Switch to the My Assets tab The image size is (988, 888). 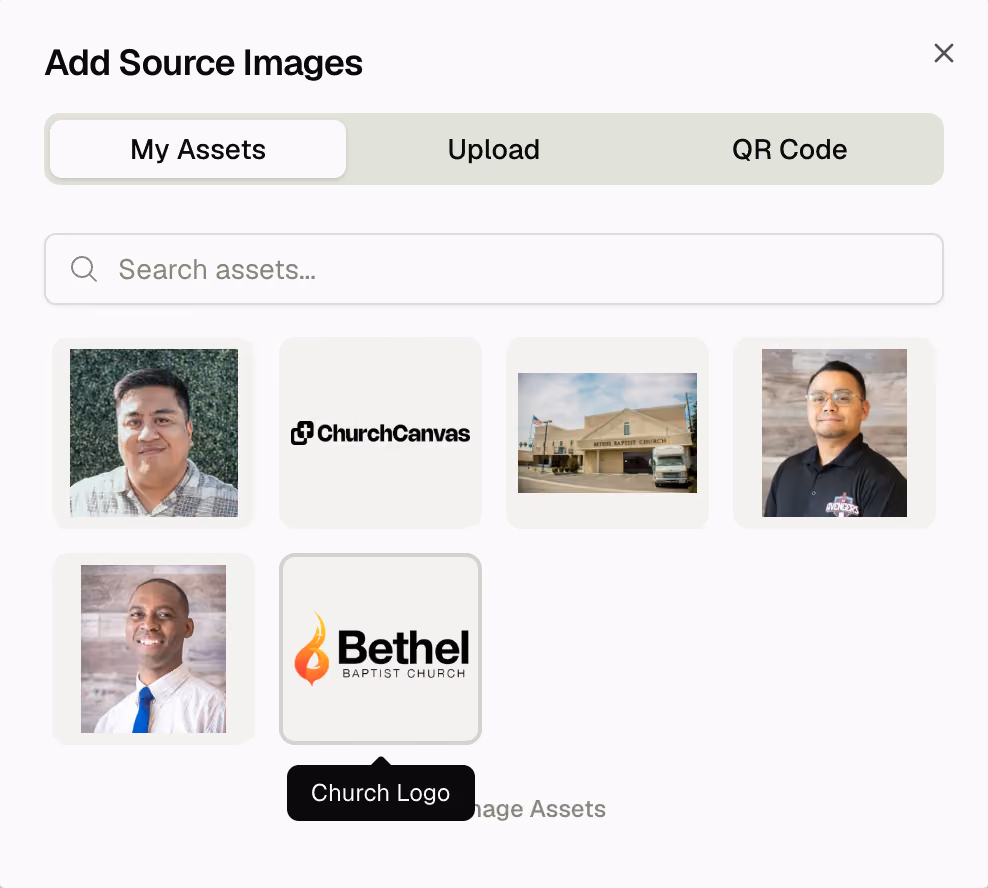pos(198,149)
